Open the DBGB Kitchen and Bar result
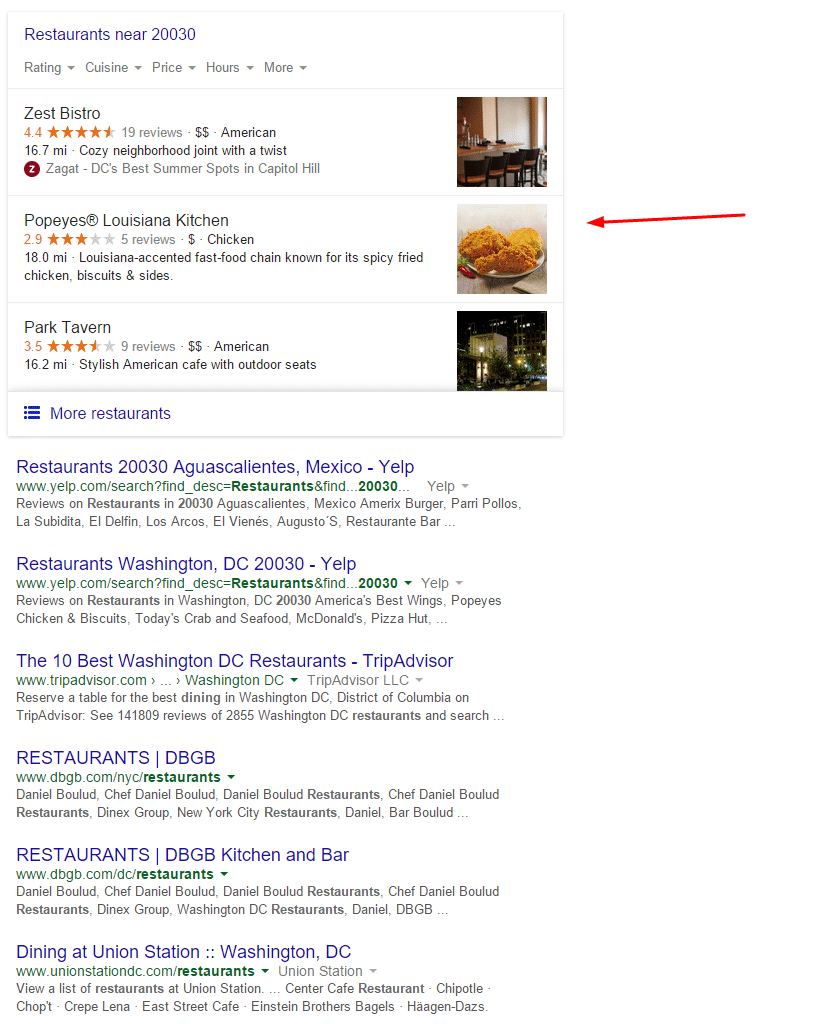This screenshot has width=815, height=1024. (x=182, y=855)
